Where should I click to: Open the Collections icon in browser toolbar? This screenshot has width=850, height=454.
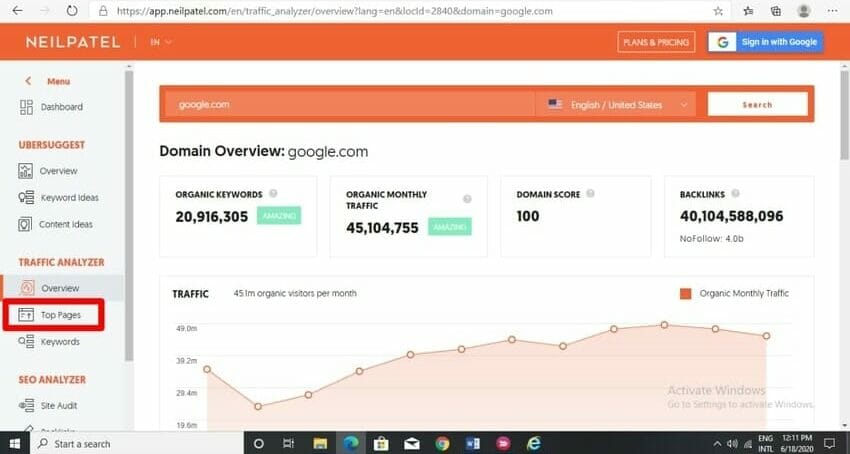click(776, 11)
